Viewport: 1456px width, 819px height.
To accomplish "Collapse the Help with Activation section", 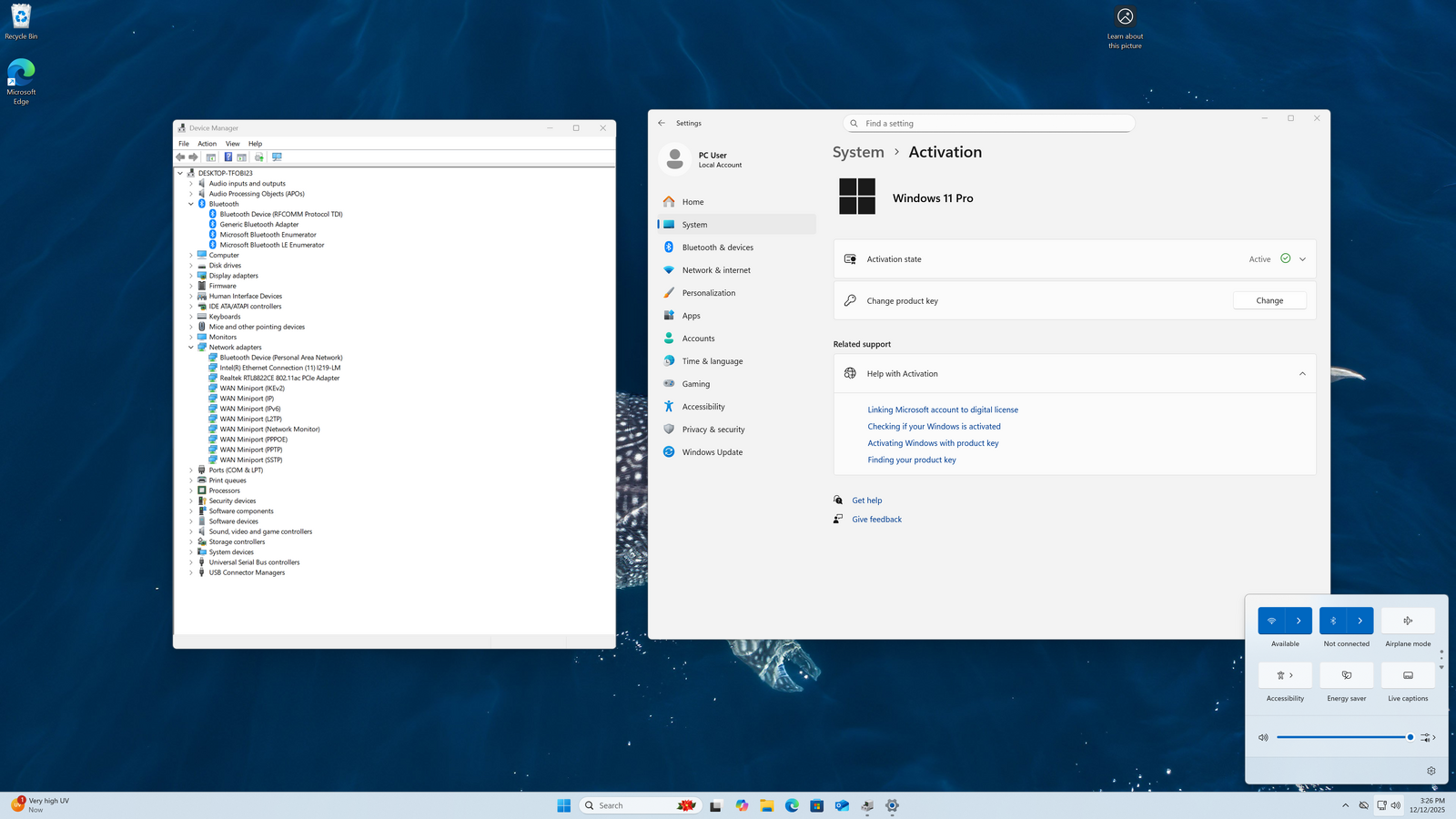I will click(1302, 374).
